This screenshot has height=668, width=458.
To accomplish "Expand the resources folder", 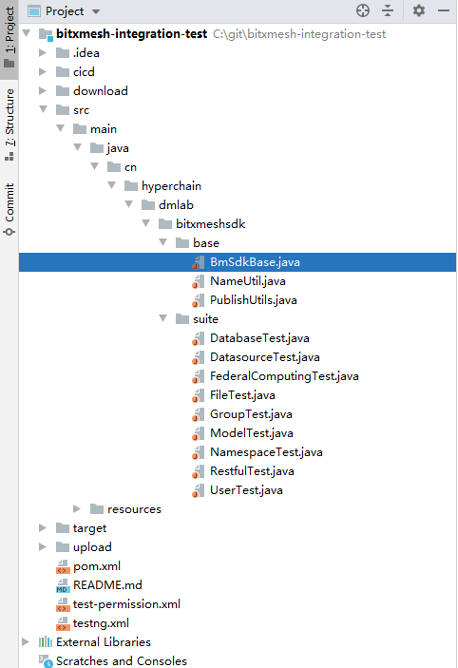I will click(x=77, y=509).
